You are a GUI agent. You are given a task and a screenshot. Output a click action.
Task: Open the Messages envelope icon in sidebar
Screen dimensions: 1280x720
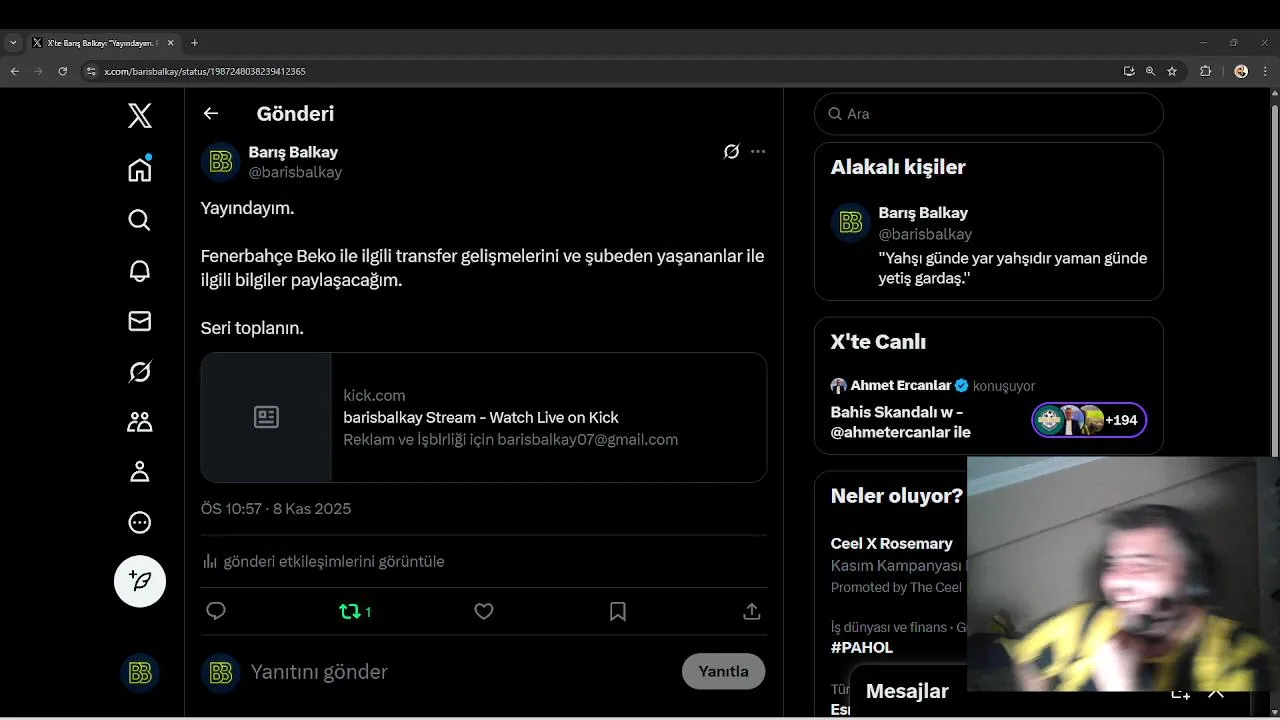(x=140, y=321)
